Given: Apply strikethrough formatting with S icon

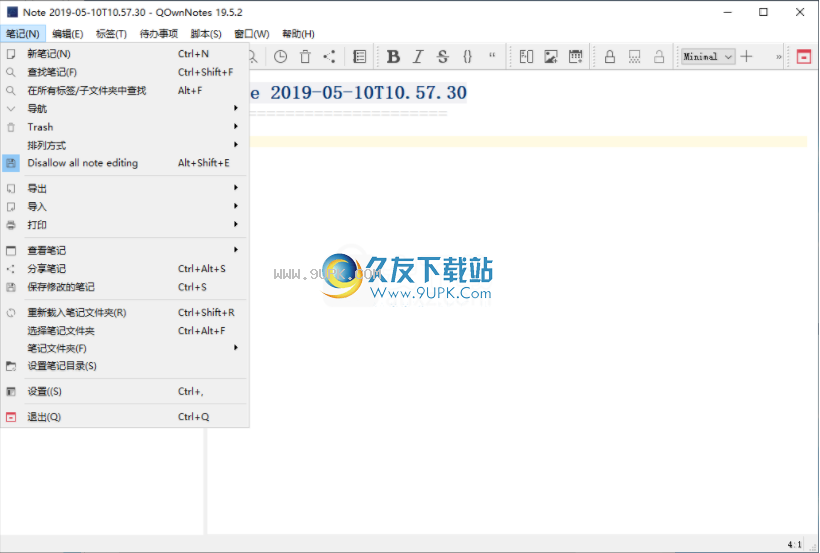Looking at the screenshot, I should pos(442,57).
